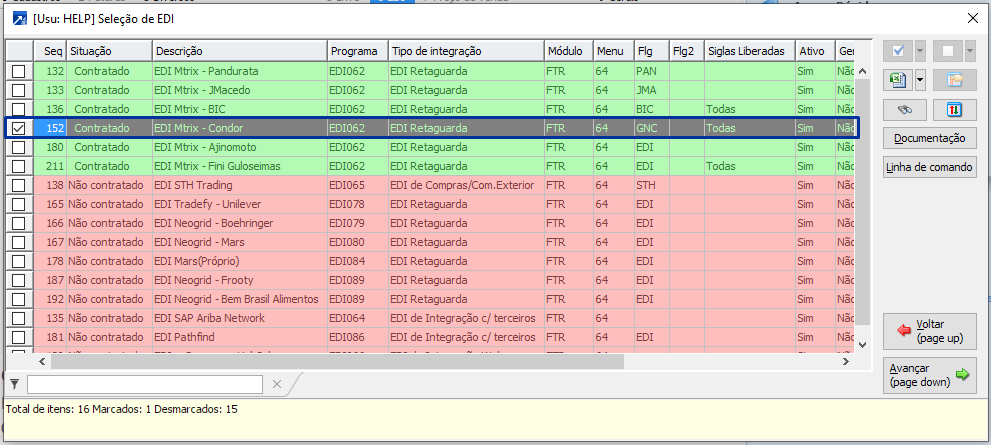Screen dimensions: 991x445
Task: Open the dropdown arrow beside the unmark-all button
Action: [x=970, y=51]
